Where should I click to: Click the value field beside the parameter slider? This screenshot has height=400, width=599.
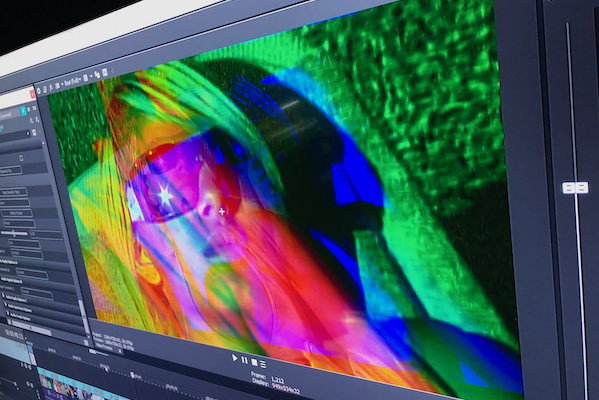point(46,234)
